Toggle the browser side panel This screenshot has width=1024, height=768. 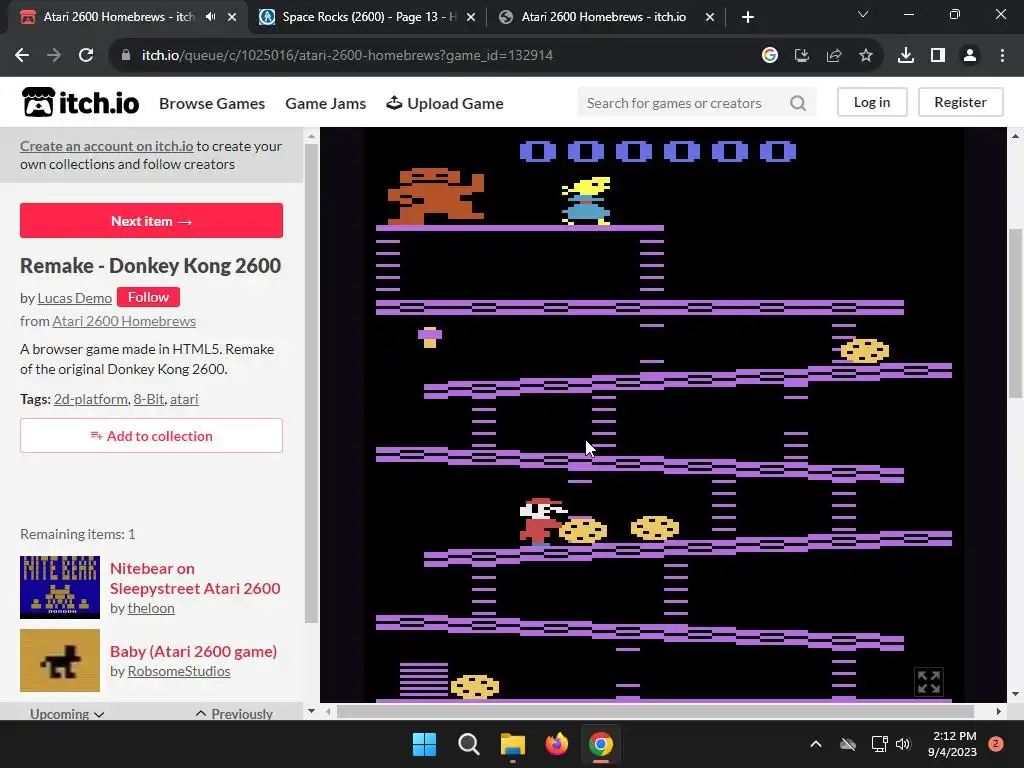tap(938, 56)
